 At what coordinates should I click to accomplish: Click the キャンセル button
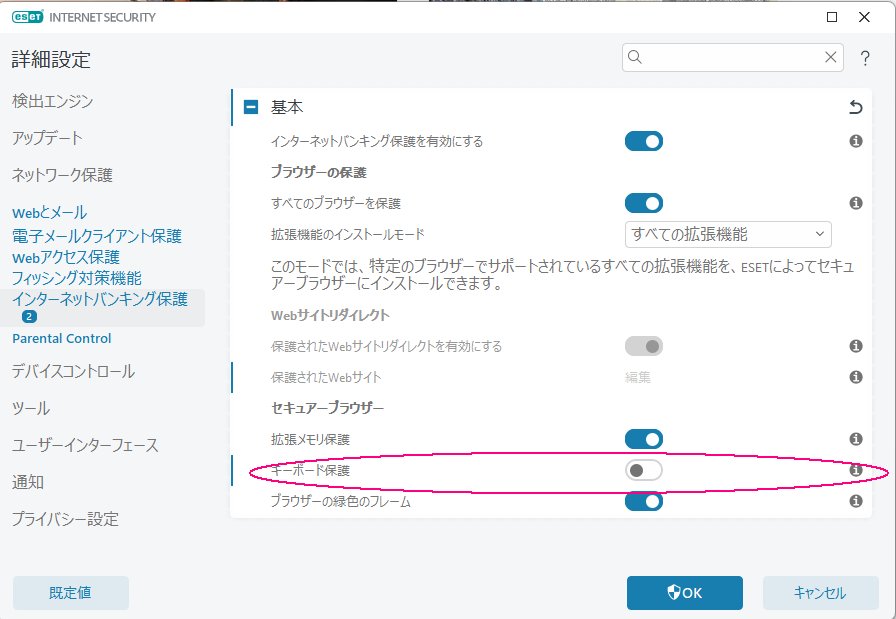(x=821, y=593)
